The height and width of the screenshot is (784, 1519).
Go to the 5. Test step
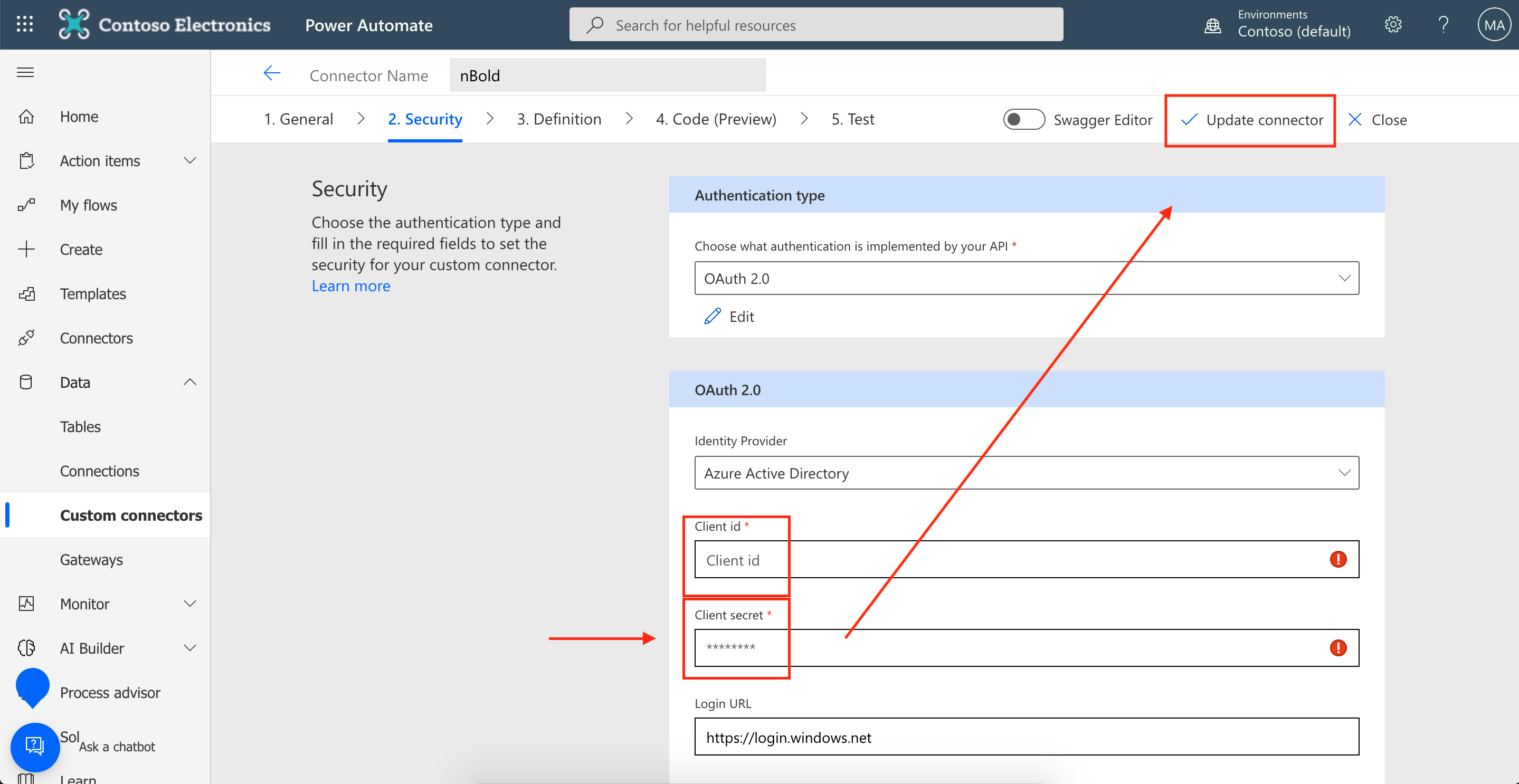tap(852, 119)
